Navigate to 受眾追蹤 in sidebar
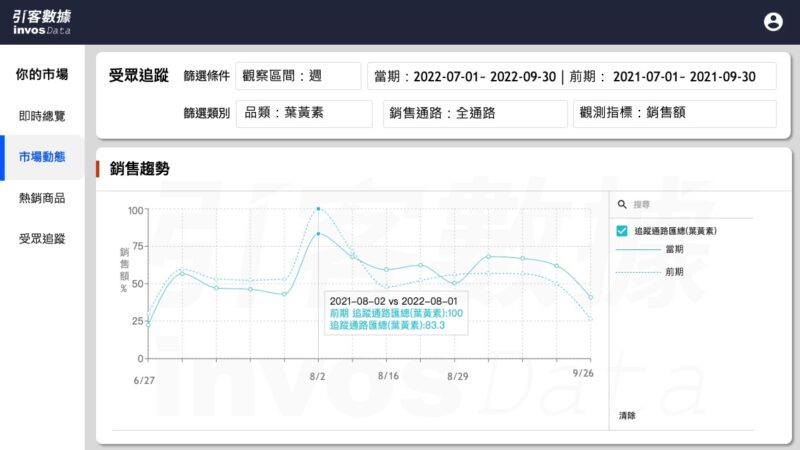The width and height of the screenshot is (800, 450). 42,239
